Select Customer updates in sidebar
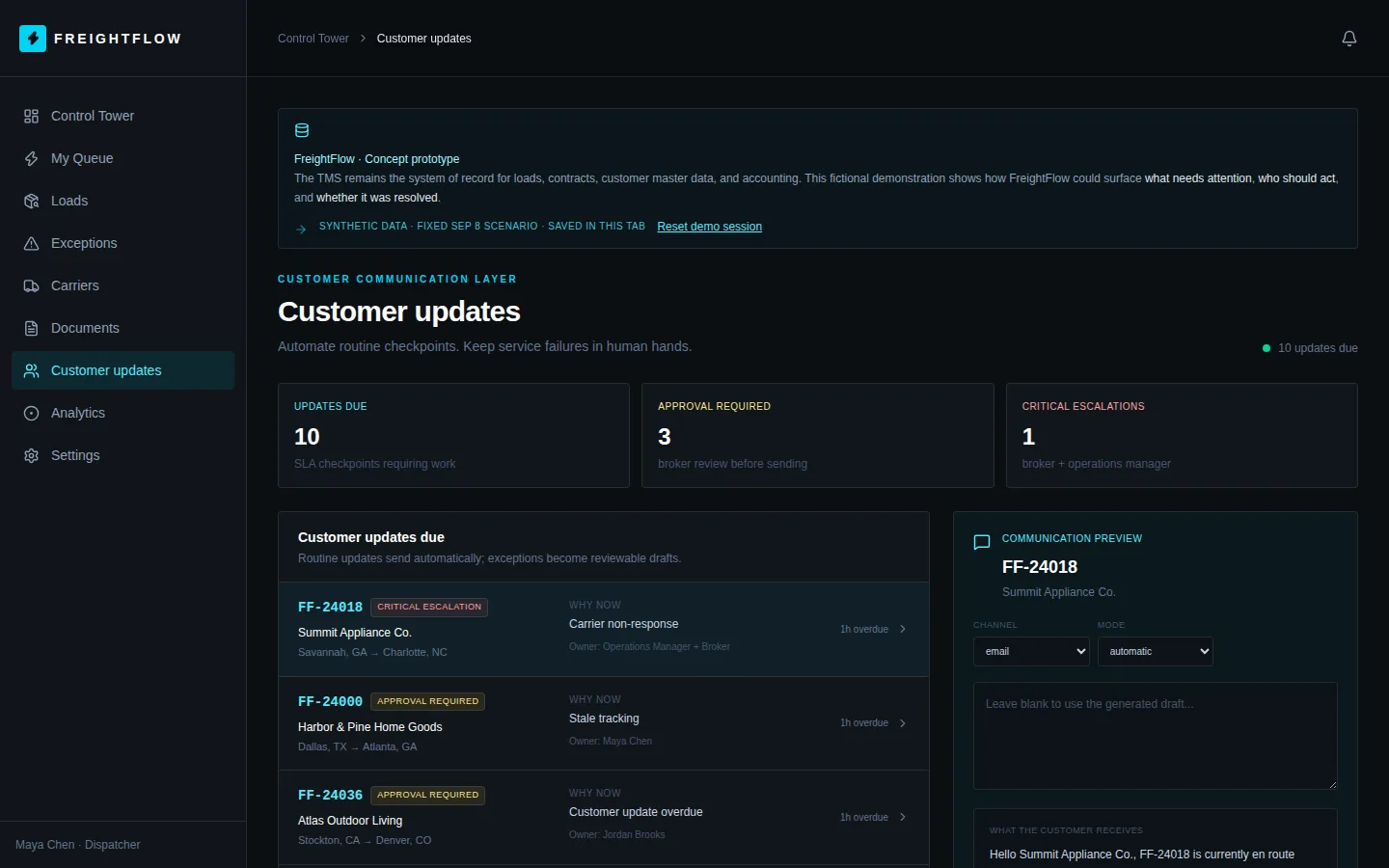Viewport: 1389px width, 868px height. click(x=123, y=370)
